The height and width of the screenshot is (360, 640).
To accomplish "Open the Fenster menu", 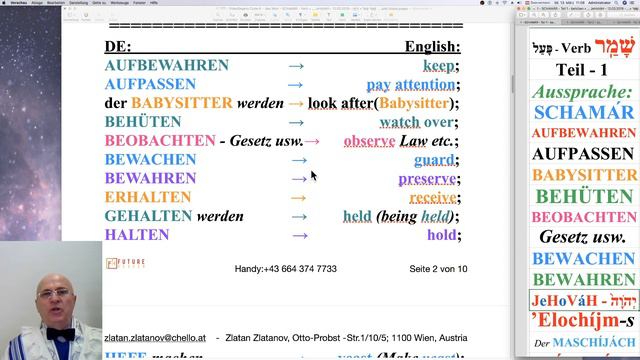I will pyautogui.click(x=139, y=2).
